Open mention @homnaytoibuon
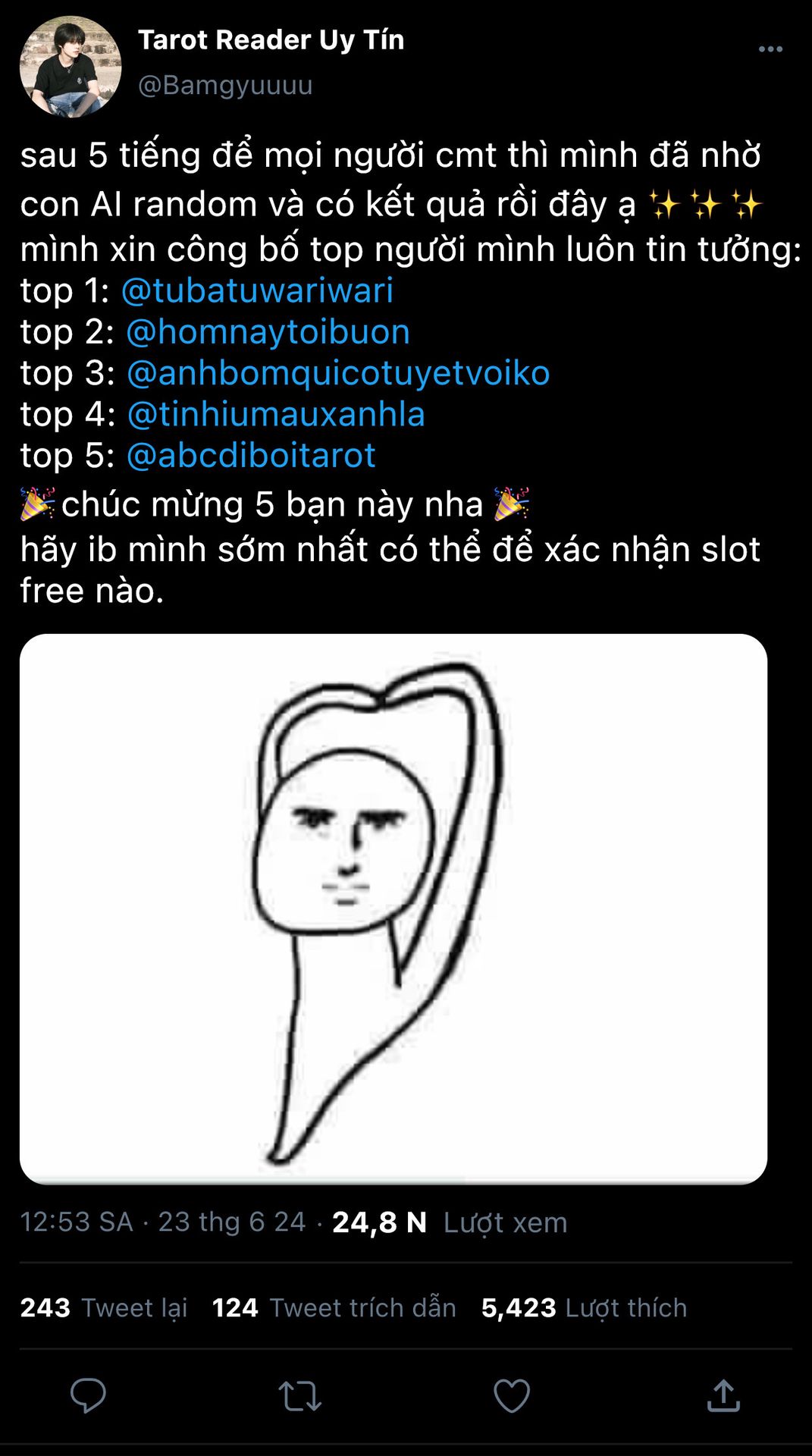 tap(268, 332)
